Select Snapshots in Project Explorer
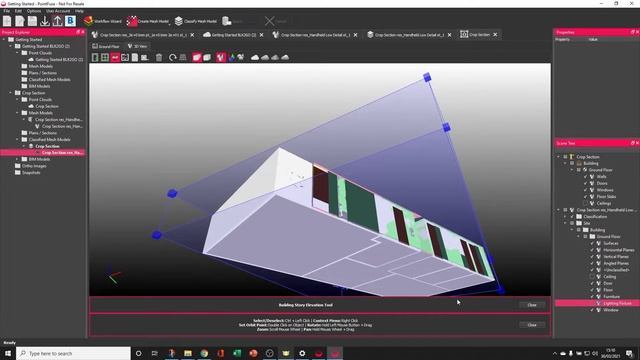 click(x=31, y=173)
